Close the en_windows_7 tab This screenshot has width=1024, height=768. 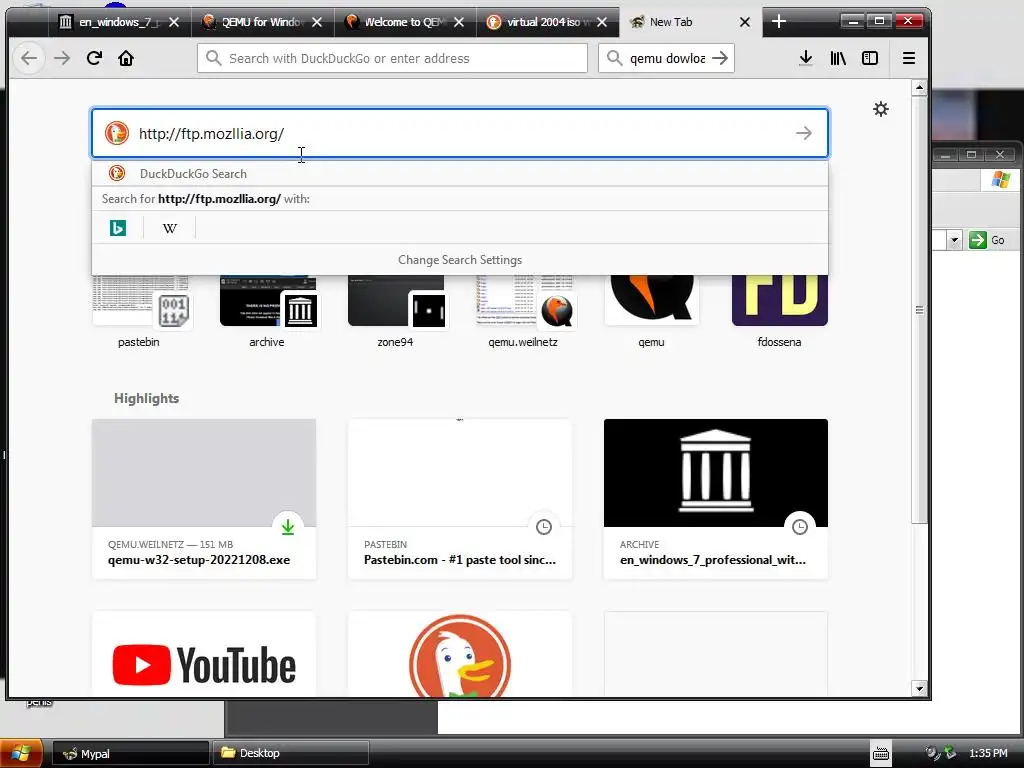tap(174, 22)
